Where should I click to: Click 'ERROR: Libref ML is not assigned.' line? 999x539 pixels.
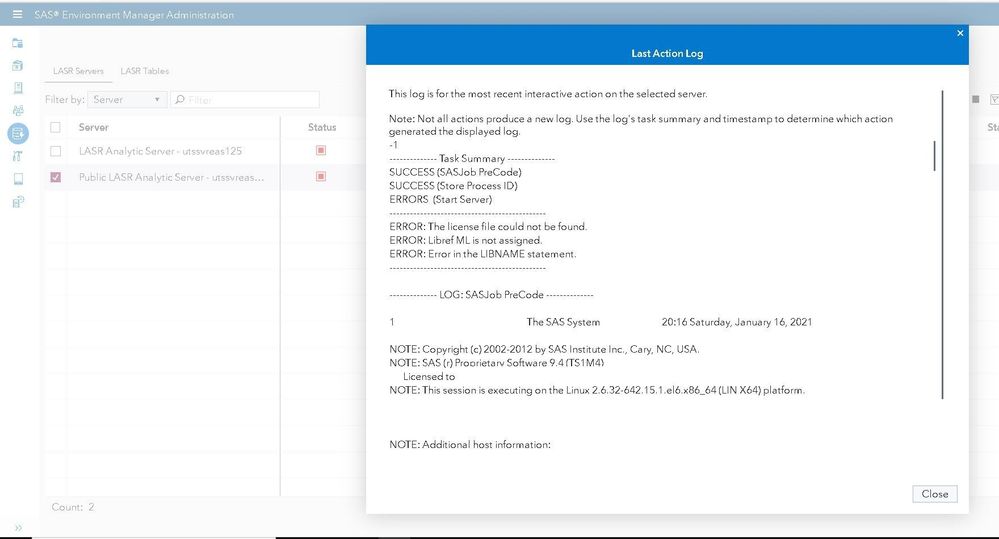click(466, 240)
